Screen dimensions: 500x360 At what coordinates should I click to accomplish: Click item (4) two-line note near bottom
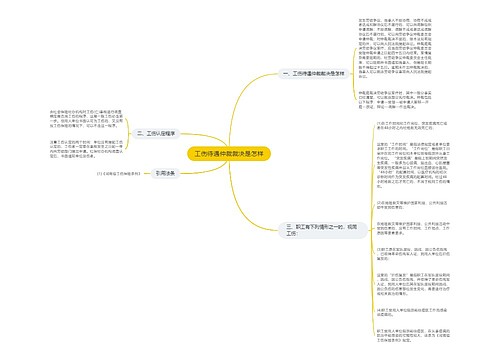pos(413,312)
